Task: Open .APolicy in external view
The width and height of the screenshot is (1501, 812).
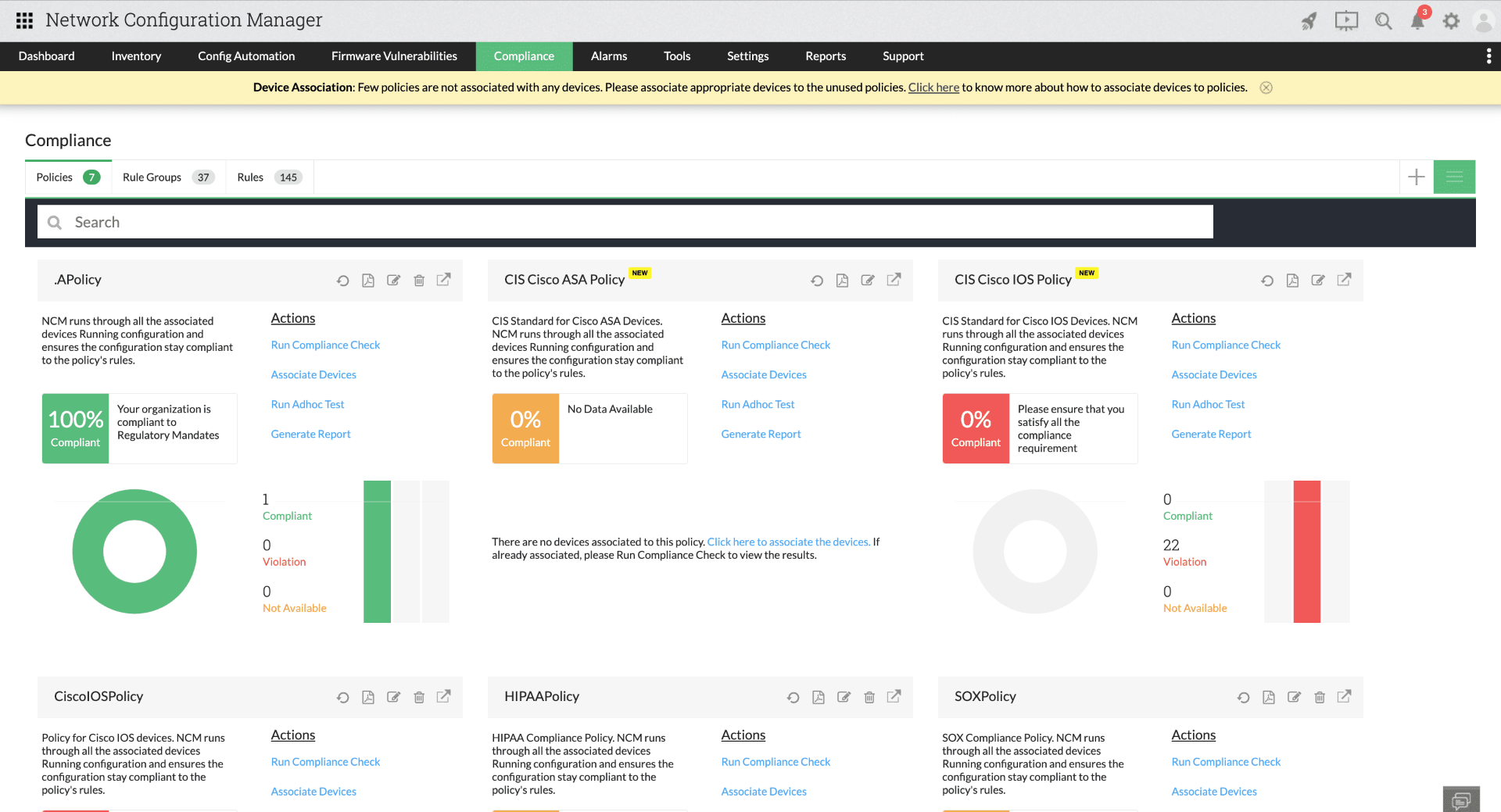Action: pyautogui.click(x=444, y=280)
